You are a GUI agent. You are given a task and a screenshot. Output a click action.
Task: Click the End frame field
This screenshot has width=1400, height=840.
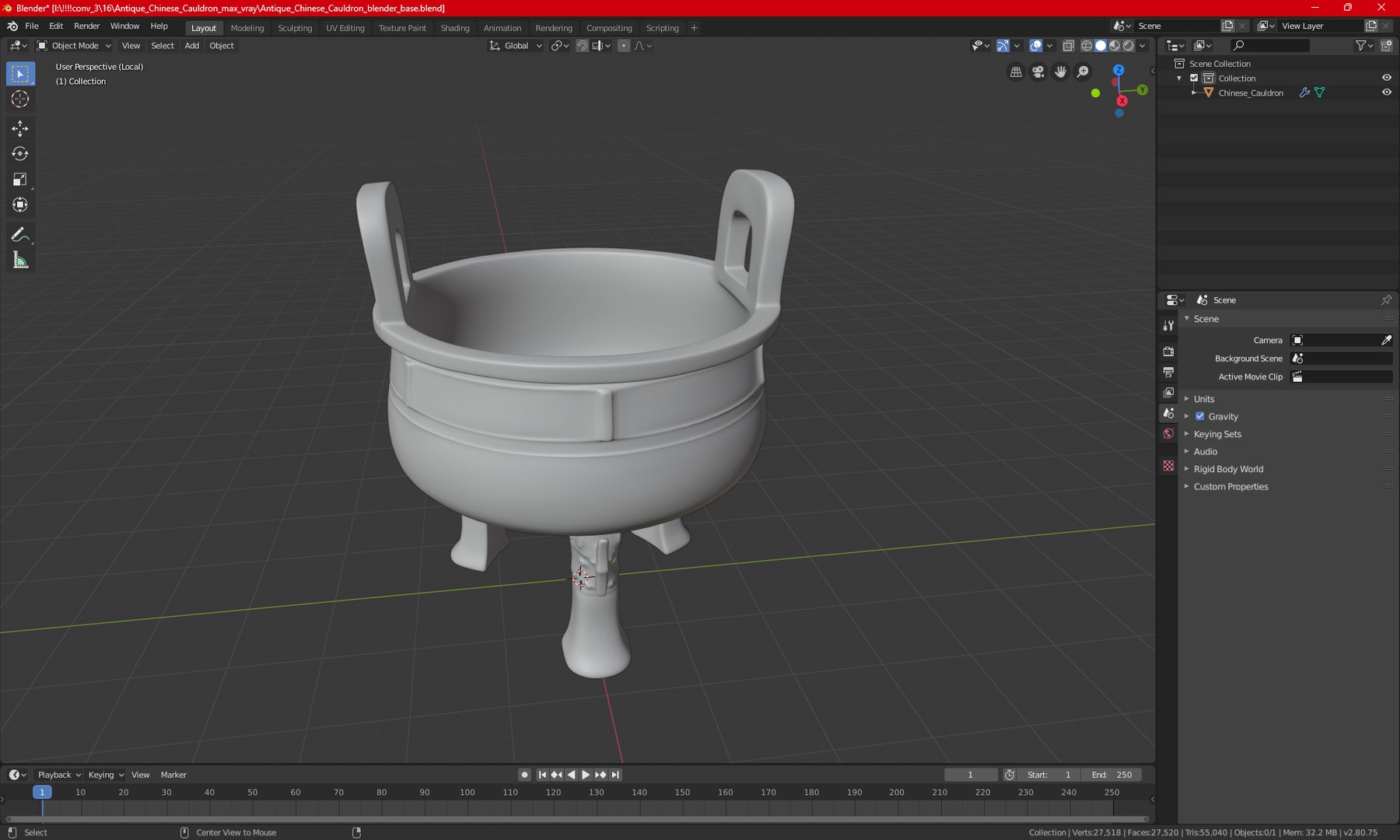point(1111,775)
